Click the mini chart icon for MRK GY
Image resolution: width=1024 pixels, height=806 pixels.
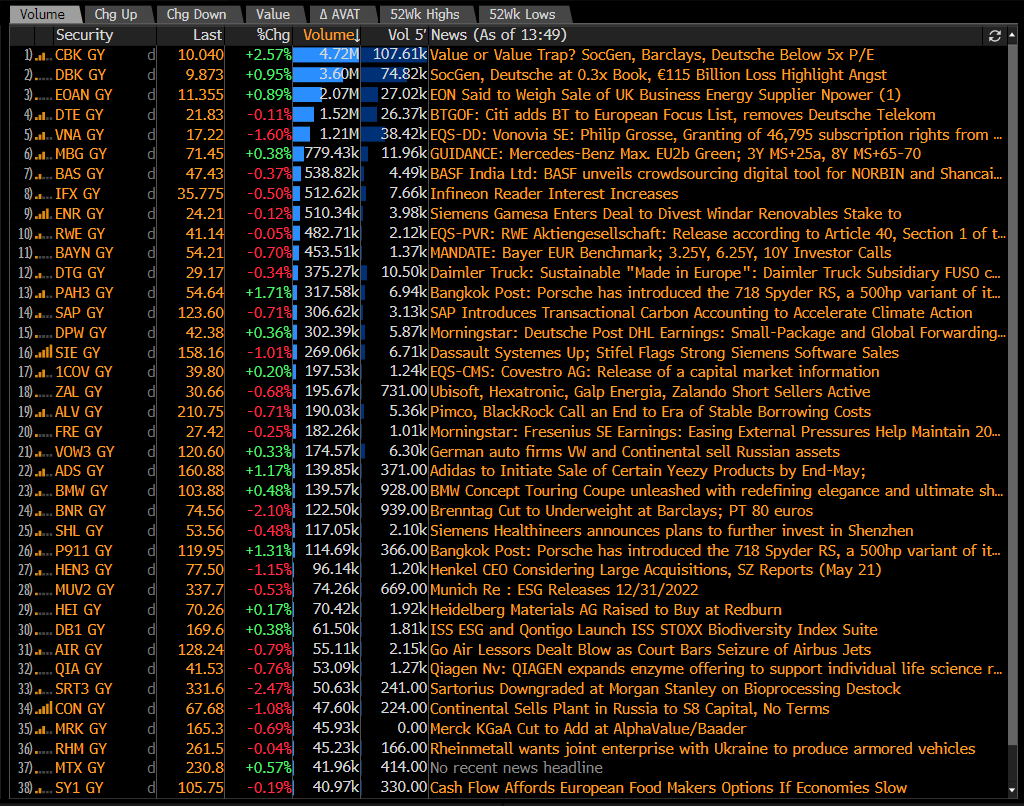click(44, 730)
